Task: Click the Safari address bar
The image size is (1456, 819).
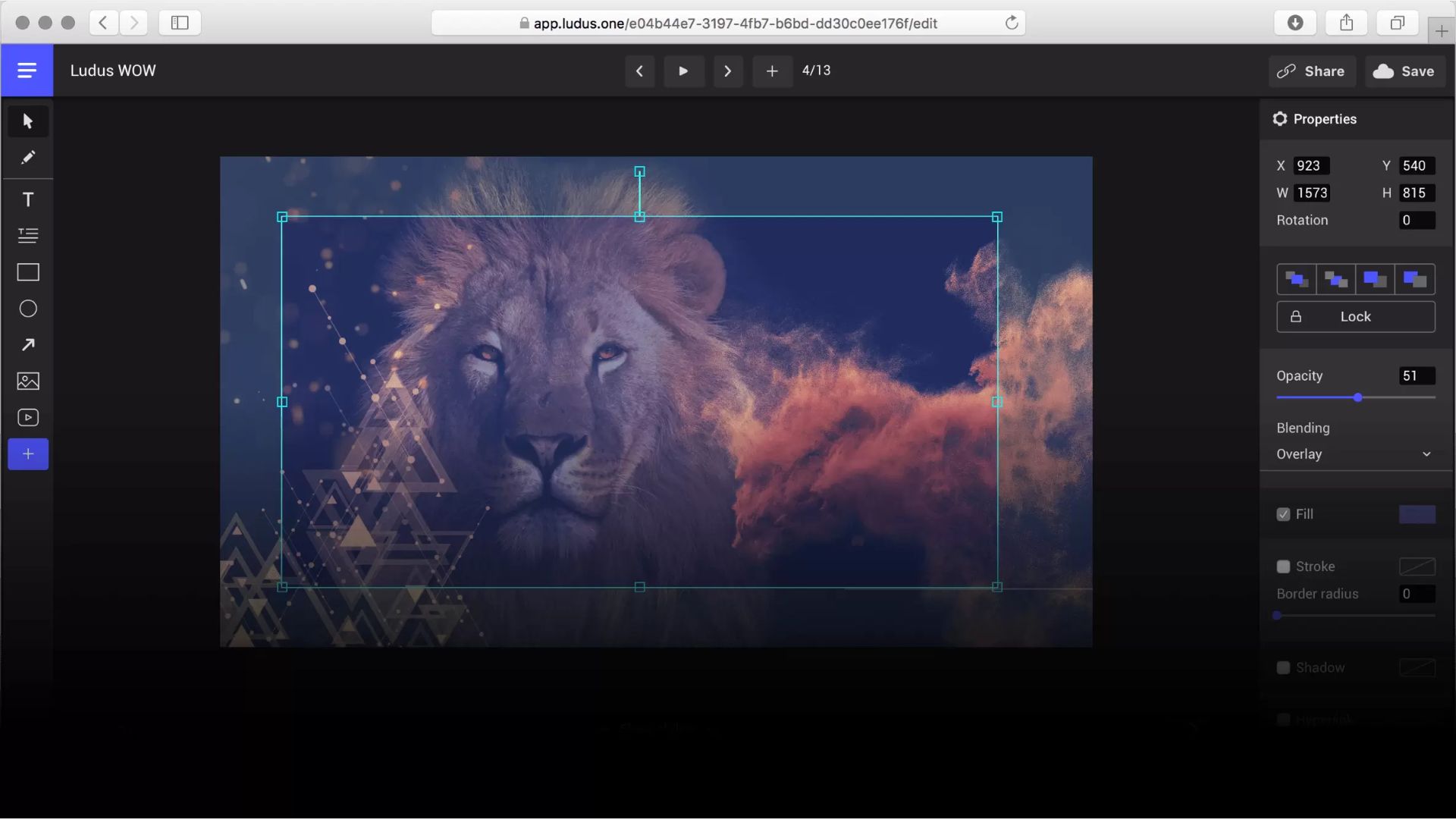Action: [728, 23]
